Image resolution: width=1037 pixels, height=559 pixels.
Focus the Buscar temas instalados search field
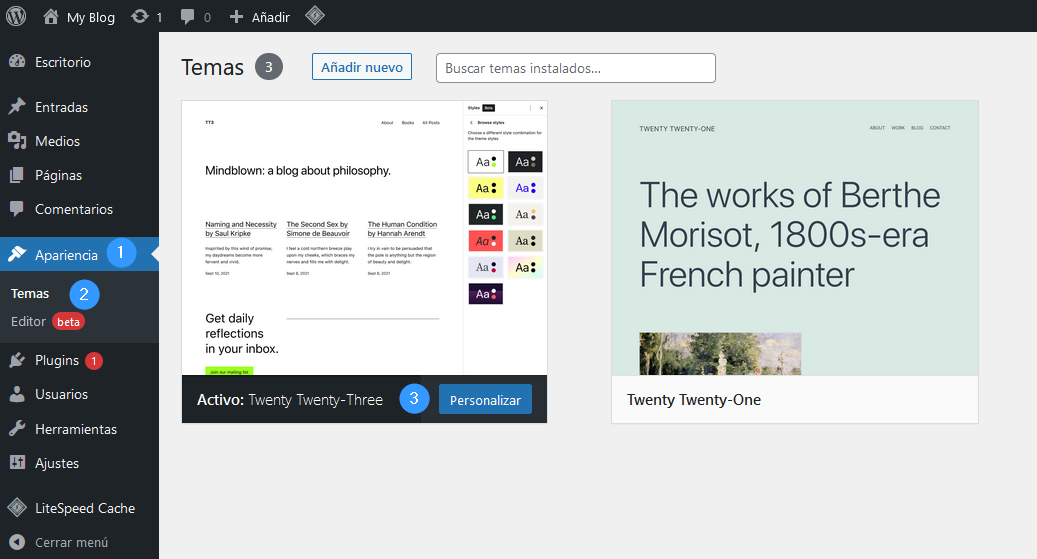coord(575,68)
